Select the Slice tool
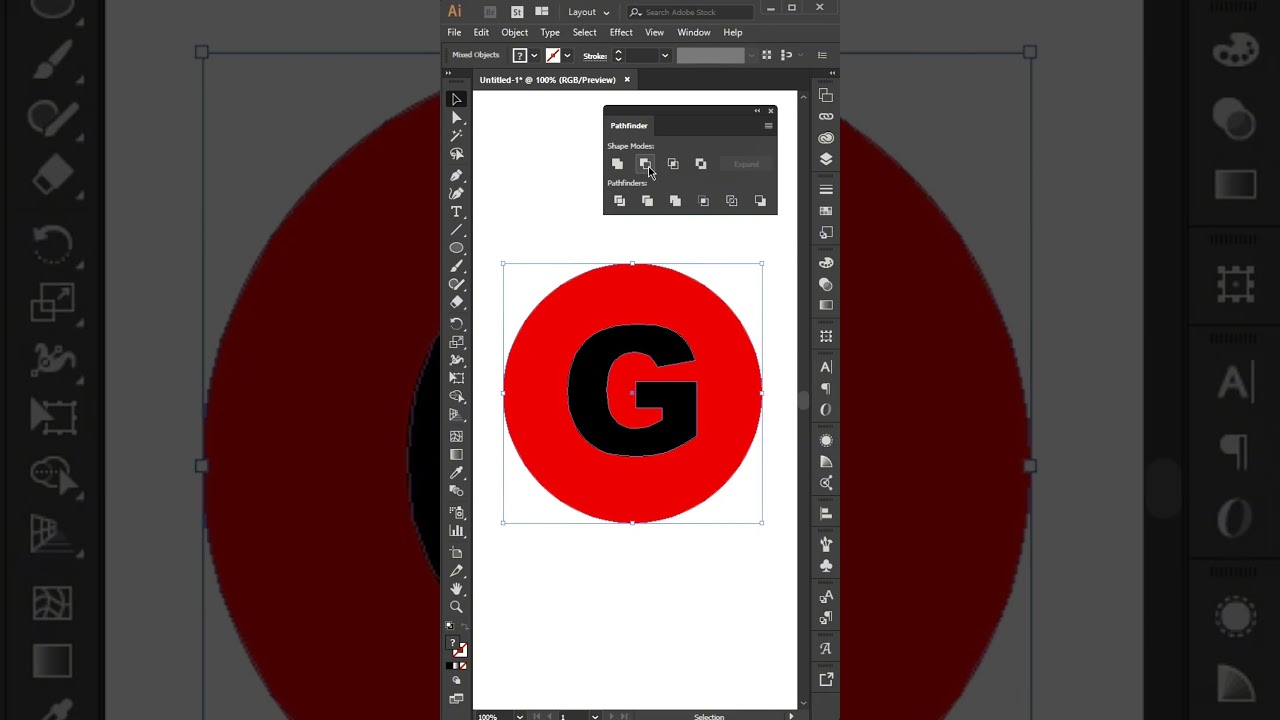 pos(457,571)
